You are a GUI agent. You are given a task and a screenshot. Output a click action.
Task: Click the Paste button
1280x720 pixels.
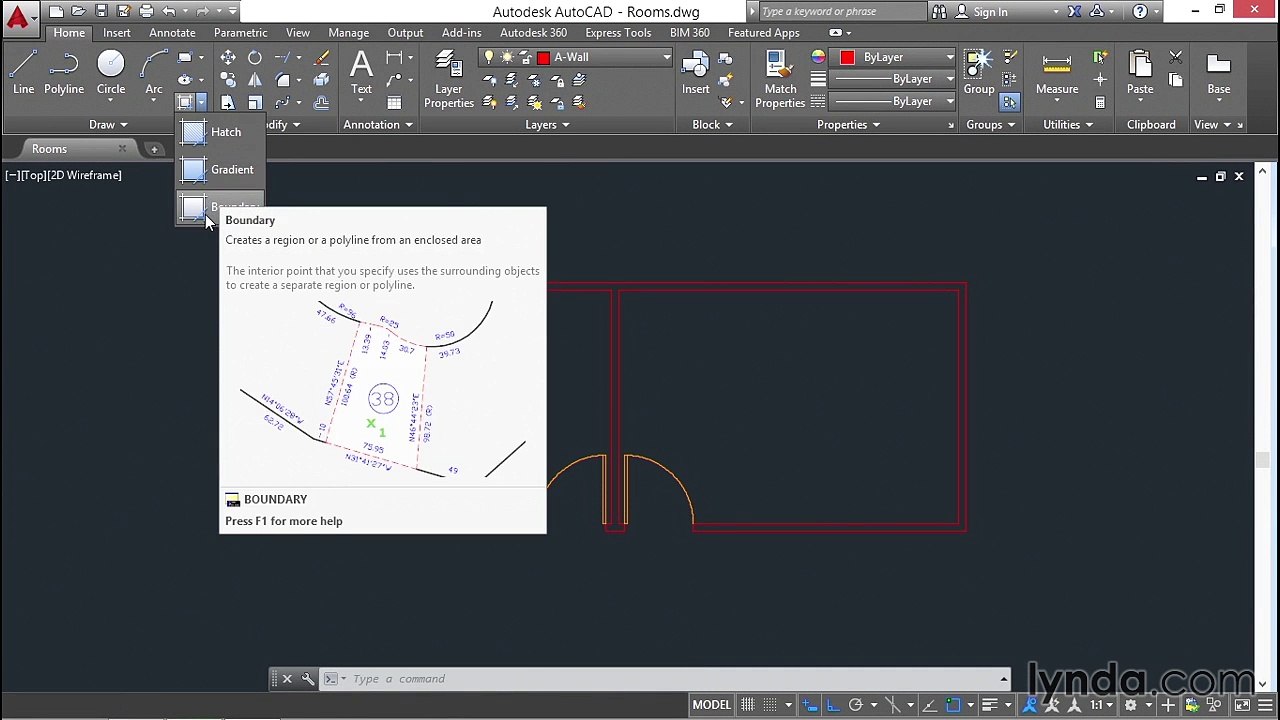click(x=1140, y=74)
